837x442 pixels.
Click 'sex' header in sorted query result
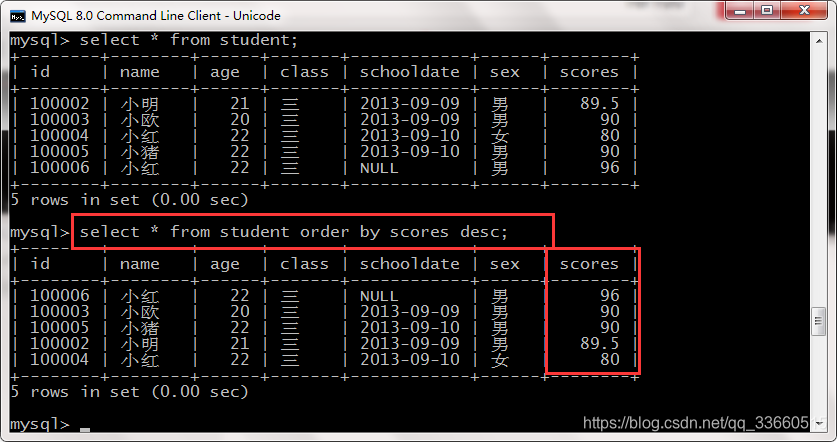pos(504,264)
